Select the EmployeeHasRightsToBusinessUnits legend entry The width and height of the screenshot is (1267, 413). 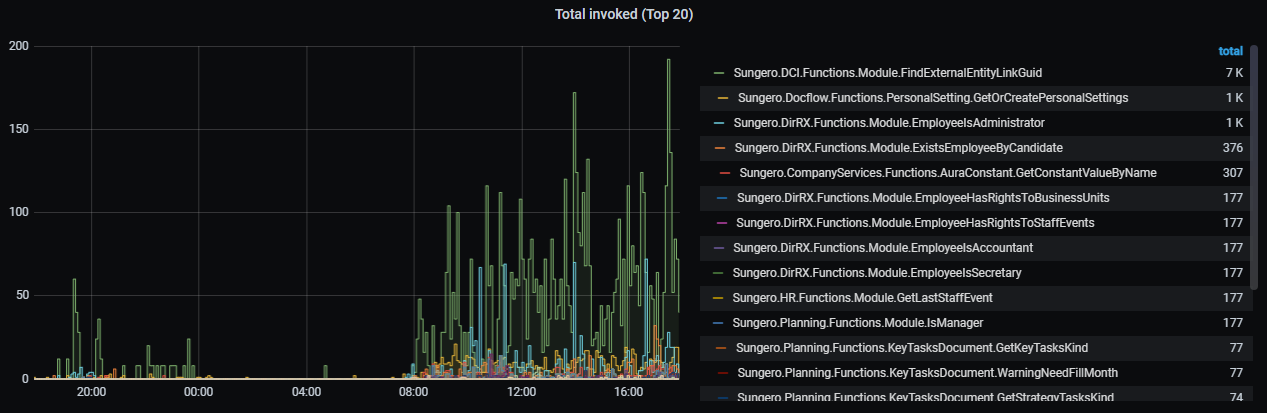coord(921,198)
